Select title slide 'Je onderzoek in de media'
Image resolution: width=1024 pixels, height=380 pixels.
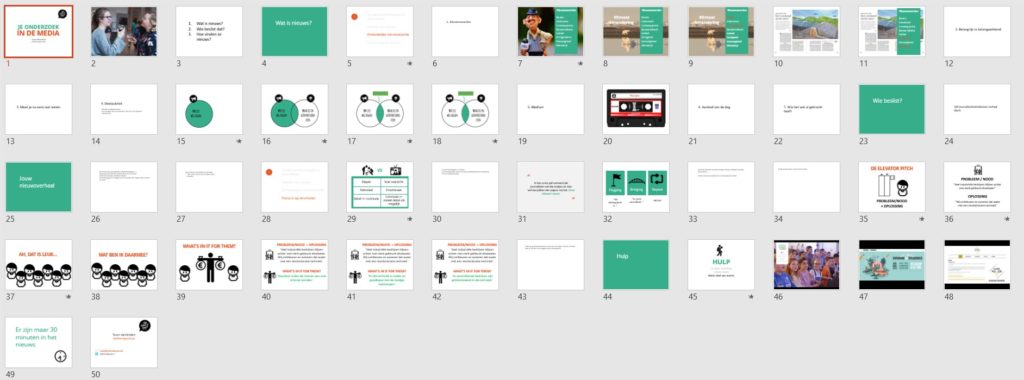click(x=39, y=31)
